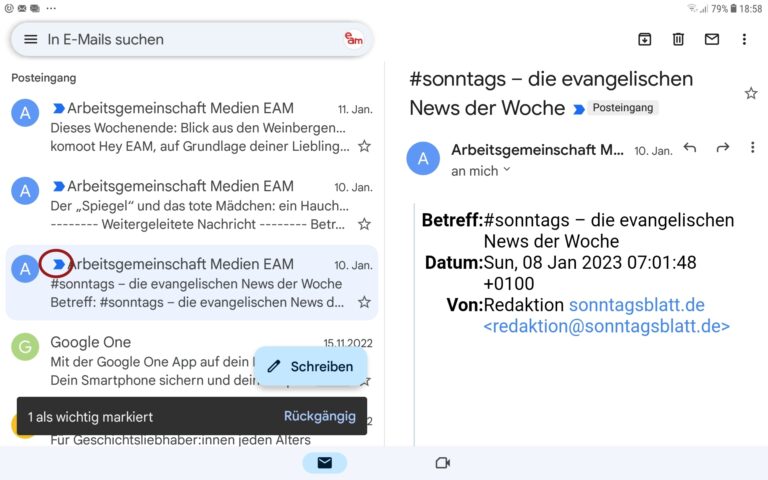Click Schreiben compose button
The image size is (768, 480).
point(310,366)
